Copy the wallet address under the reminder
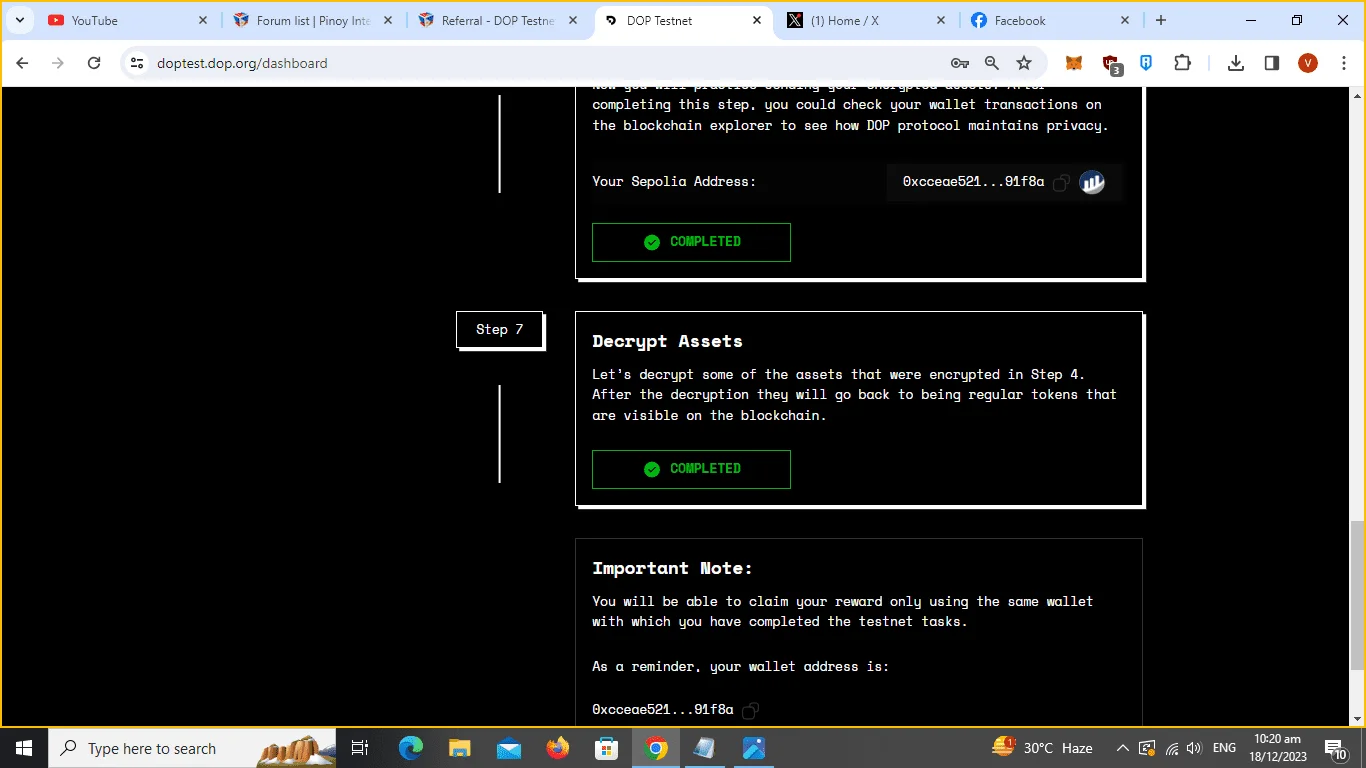This screenshot has width=1366, height=768. pyautogui.click(x=751, y=710)
